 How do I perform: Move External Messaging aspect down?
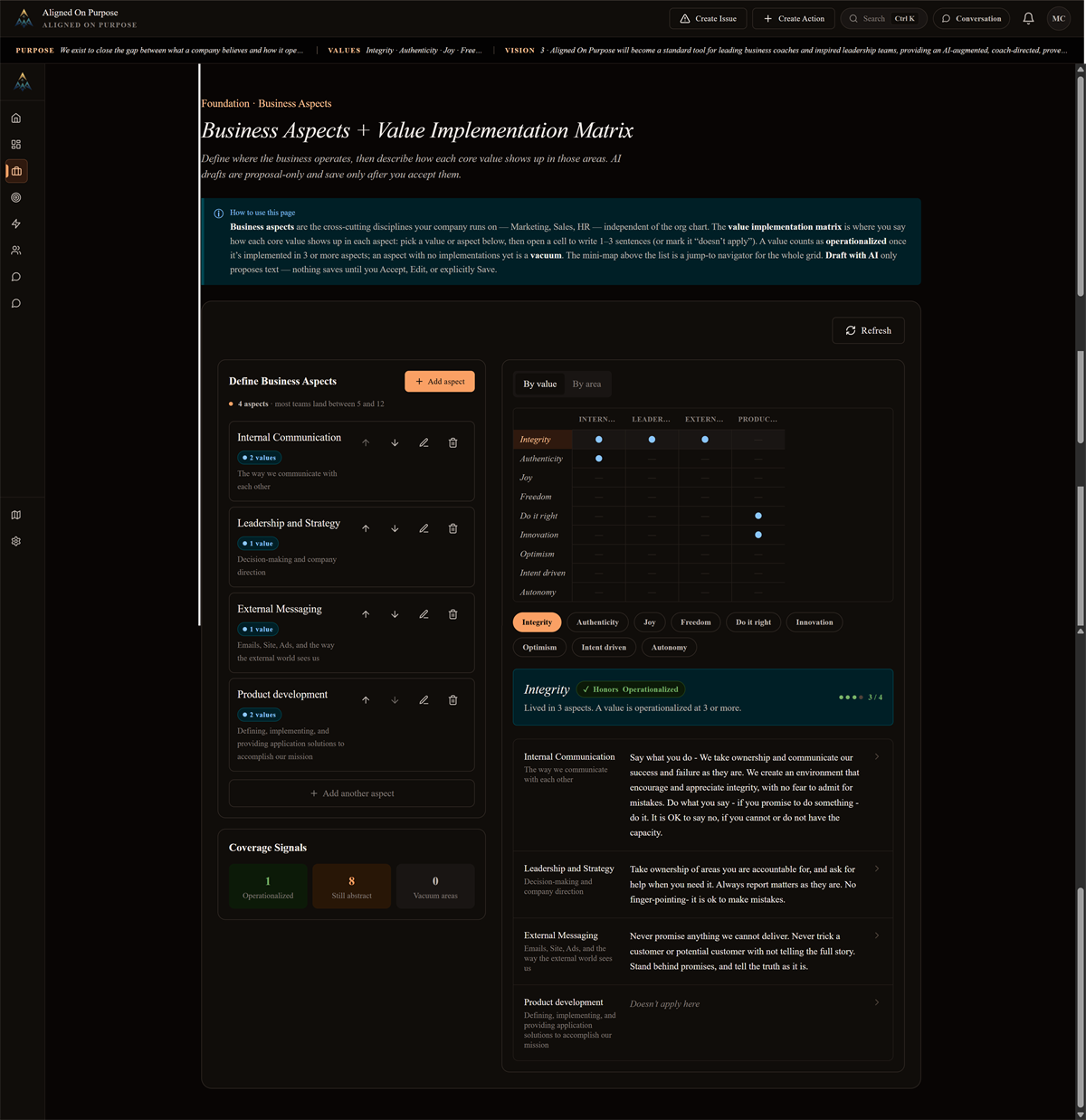(395, 614)
